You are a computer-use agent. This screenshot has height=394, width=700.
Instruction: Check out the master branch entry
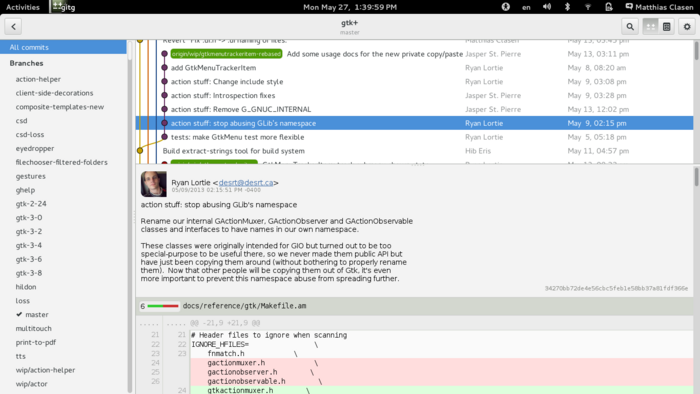[x=37, y=315]
